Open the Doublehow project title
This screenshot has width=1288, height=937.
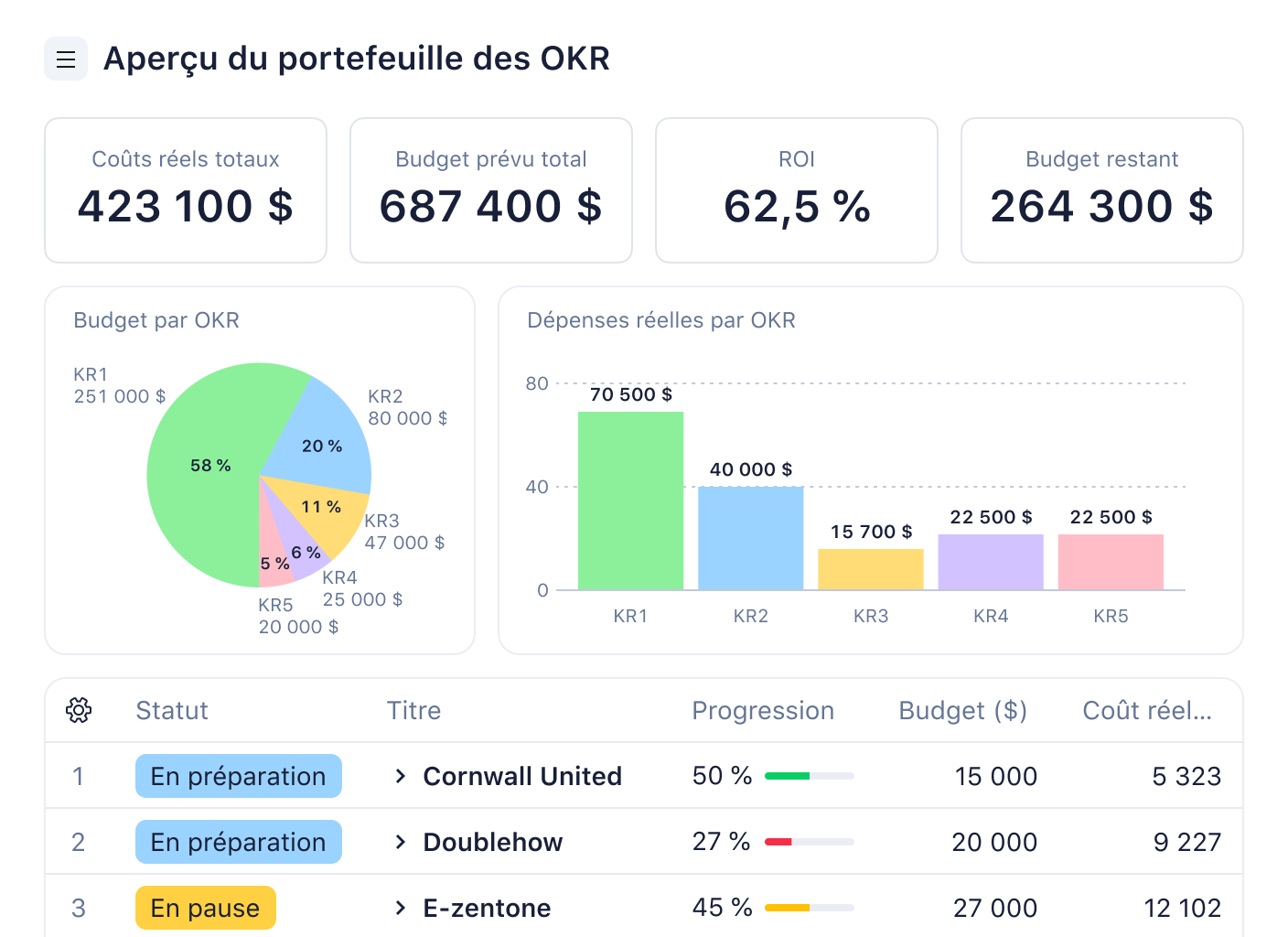click(x=492, y=842)
